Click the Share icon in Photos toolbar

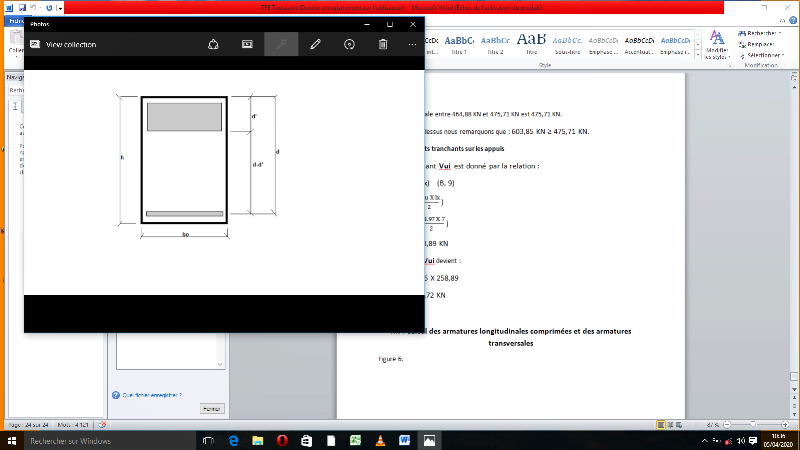(x=213, y=44)
